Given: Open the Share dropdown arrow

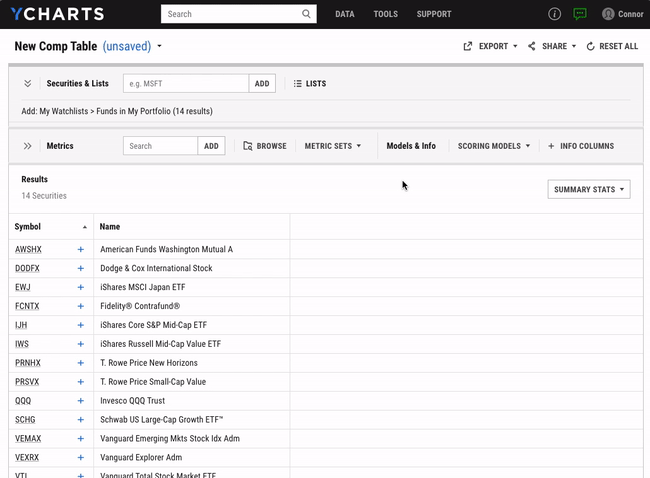Looking at the screenshot, I should click(574, 46).
